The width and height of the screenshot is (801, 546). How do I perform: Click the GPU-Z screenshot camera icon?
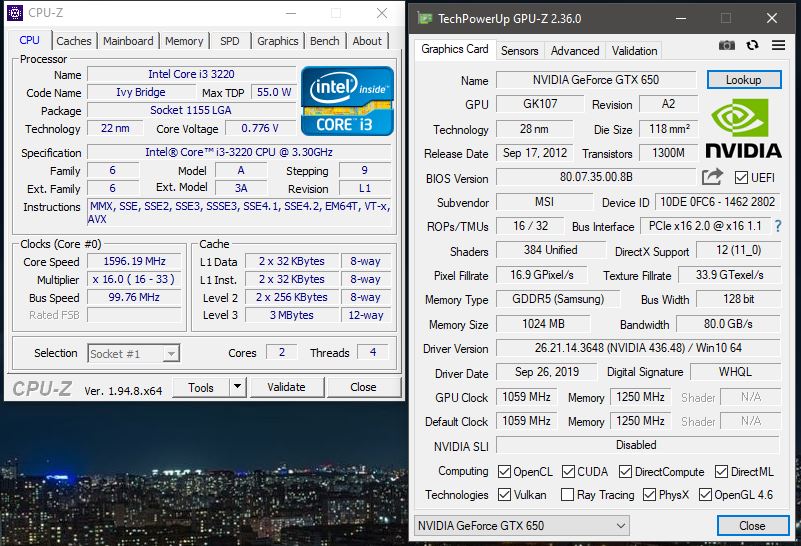pos(726,45)
